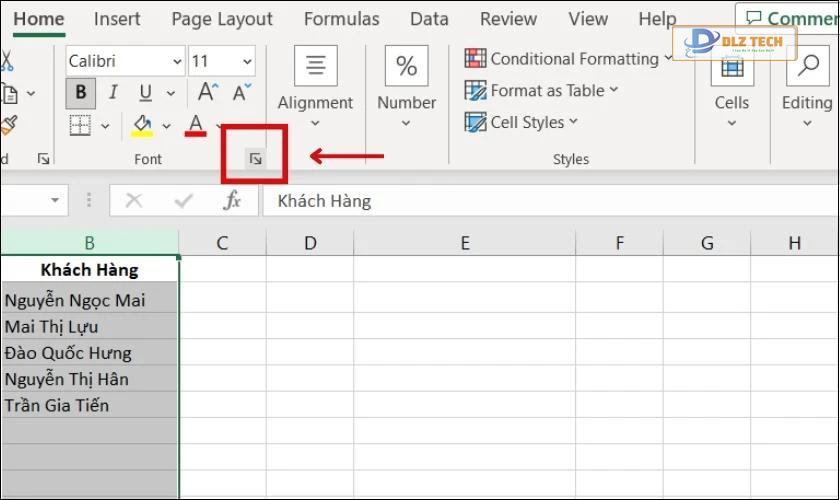
Task: Click the Copy icon
Action: (10, 94)
